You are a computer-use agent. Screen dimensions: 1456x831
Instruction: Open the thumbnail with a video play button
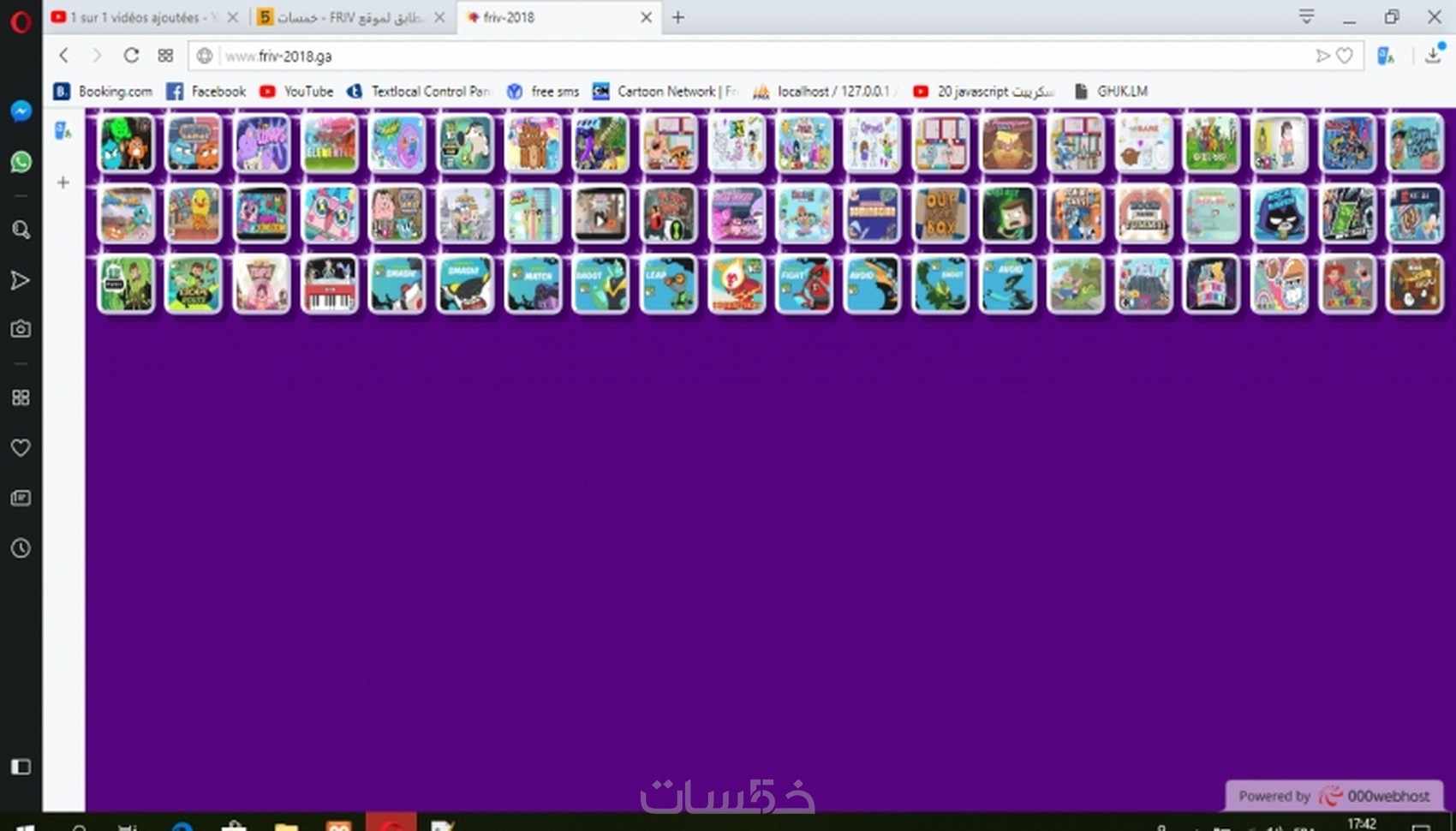[x=601, y=214]
